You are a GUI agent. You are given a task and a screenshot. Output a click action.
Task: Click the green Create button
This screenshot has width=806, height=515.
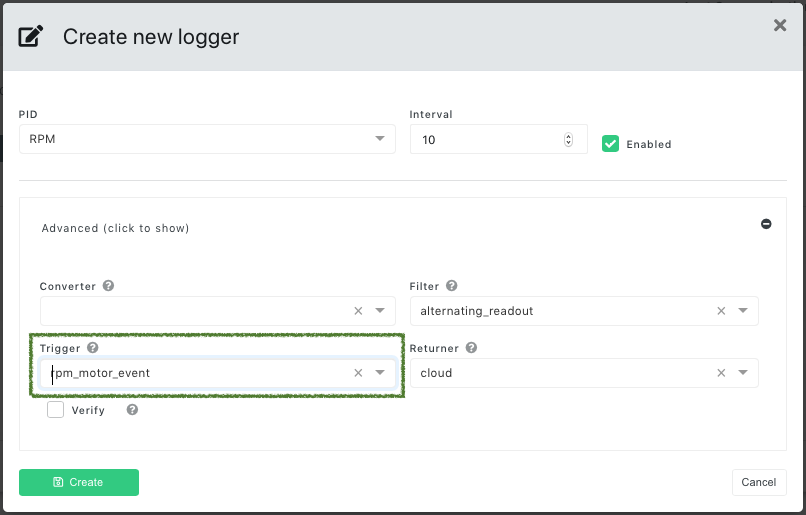coord(79,482)
